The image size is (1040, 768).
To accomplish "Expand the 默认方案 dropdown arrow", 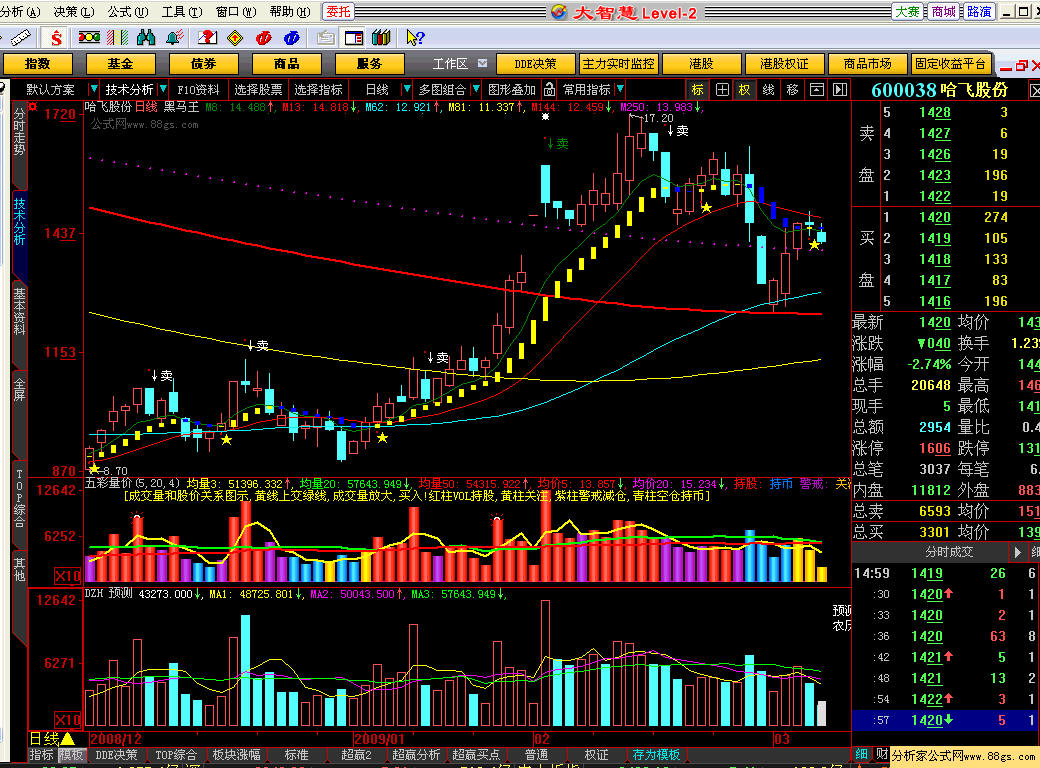I will (94, 89).
